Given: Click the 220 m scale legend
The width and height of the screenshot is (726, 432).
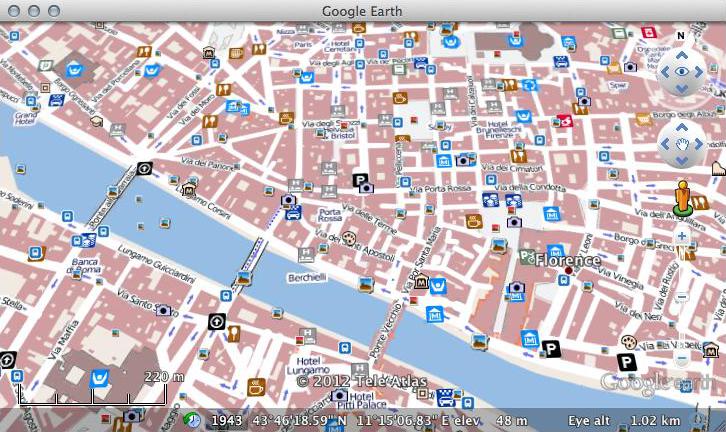Looking at the screenshot, I should pos(163,377).
